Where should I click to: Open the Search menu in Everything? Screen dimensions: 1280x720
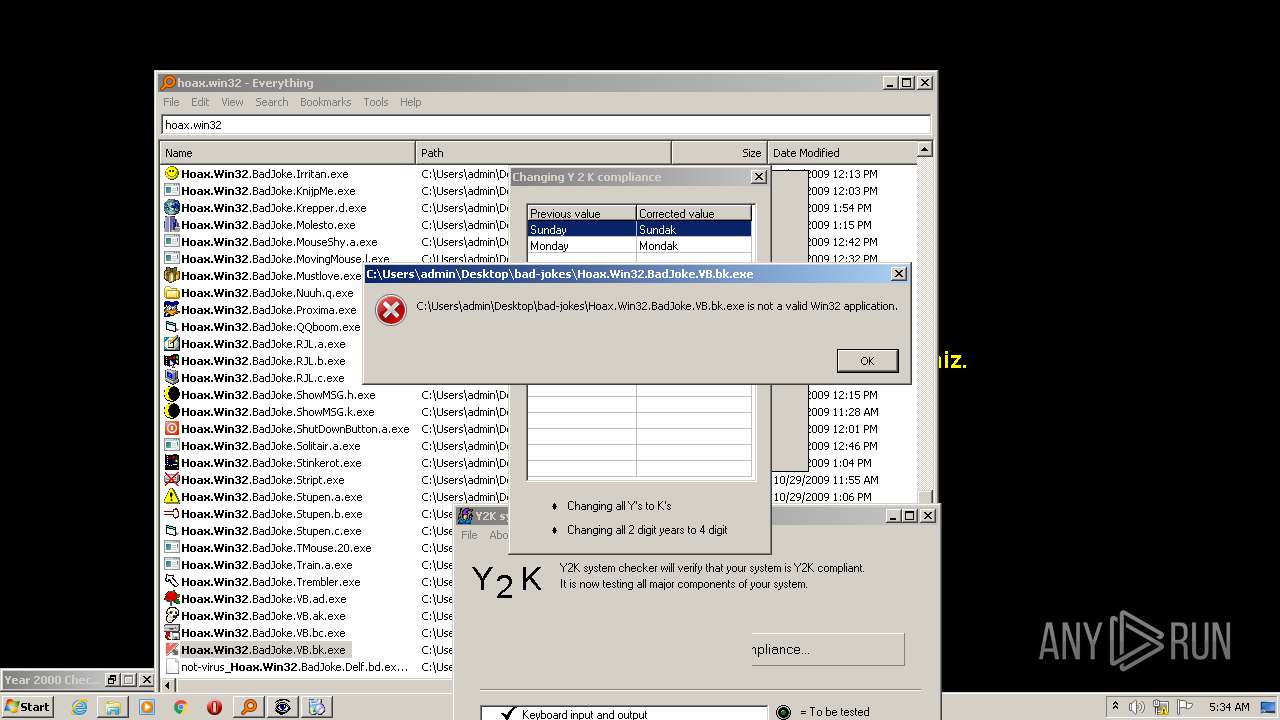tap(271, 102)
